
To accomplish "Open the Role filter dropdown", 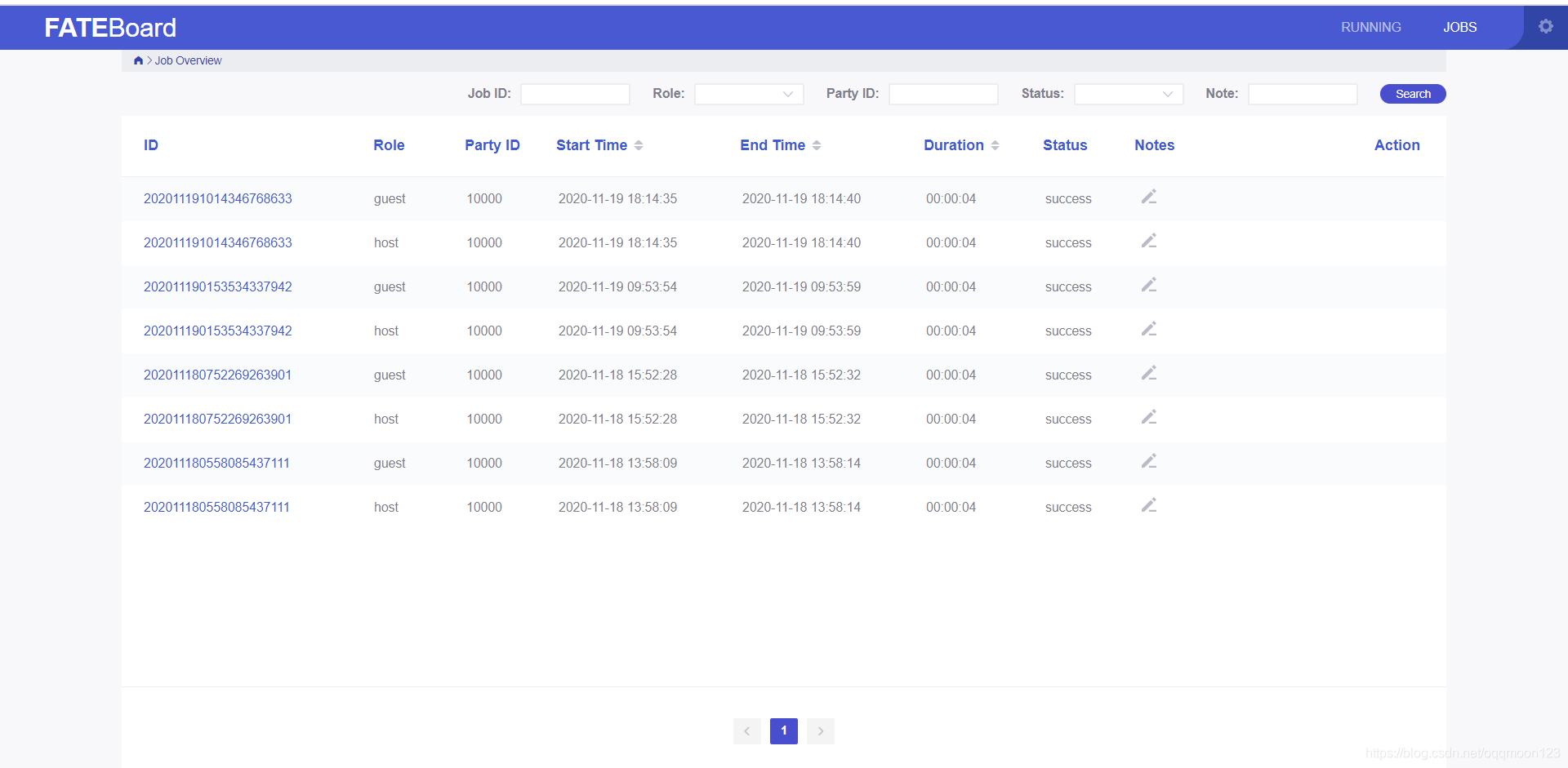I will pos(749,94).
